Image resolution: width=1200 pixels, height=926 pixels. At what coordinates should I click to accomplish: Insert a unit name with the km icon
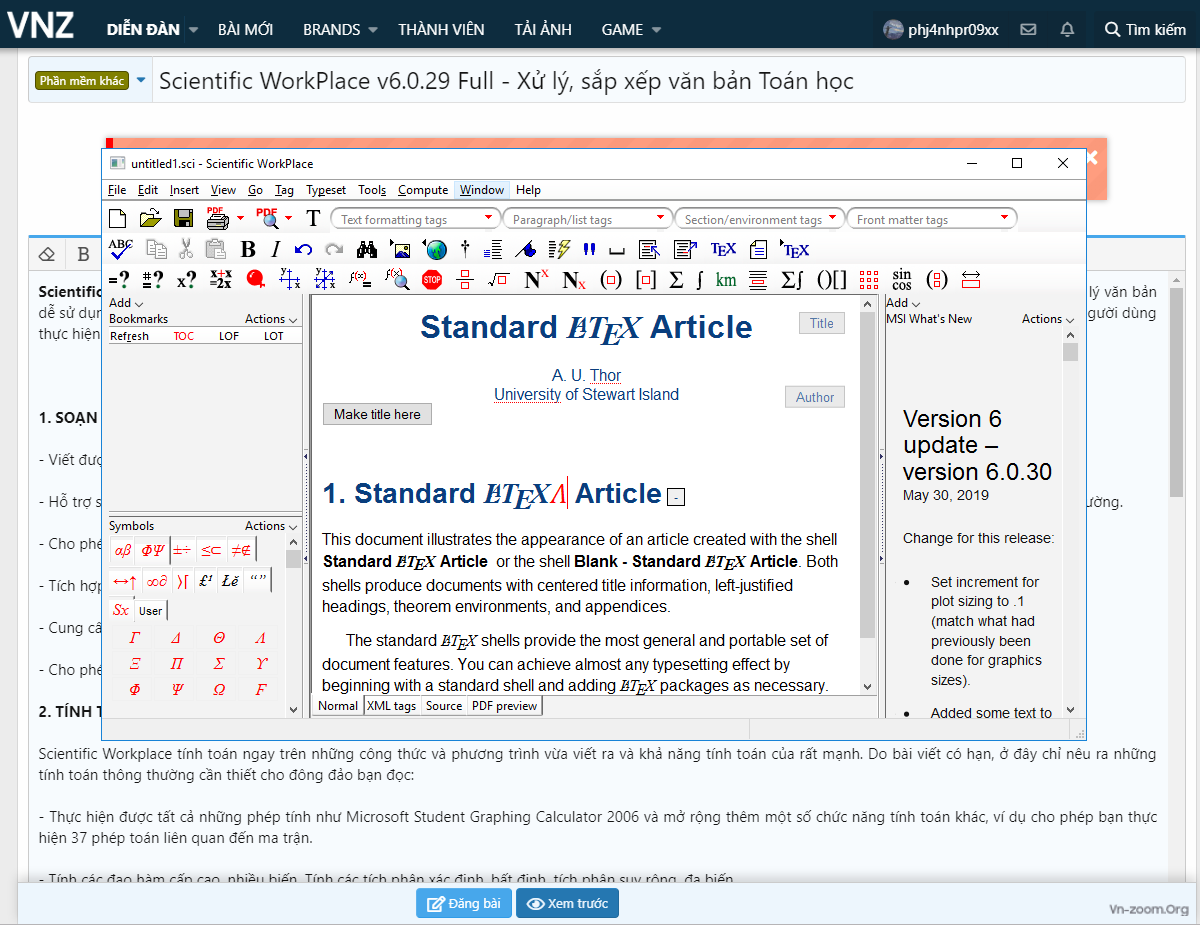click(726, 280)
